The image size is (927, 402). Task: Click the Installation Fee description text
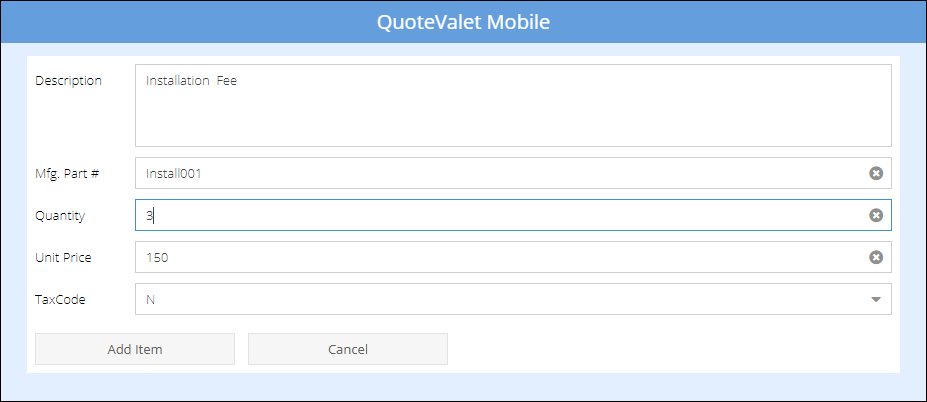point(191,81)
